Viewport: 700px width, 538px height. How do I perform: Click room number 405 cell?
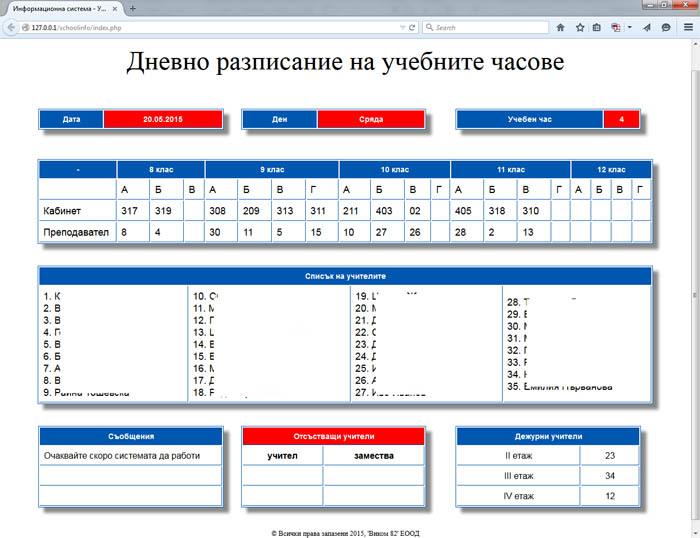click(467, 211)
